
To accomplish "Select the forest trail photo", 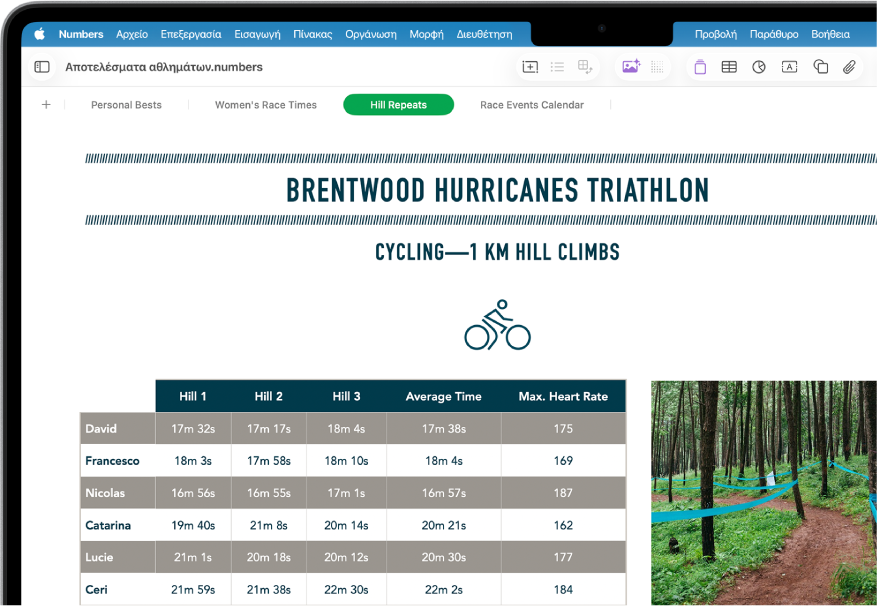I will pos(764,493).
